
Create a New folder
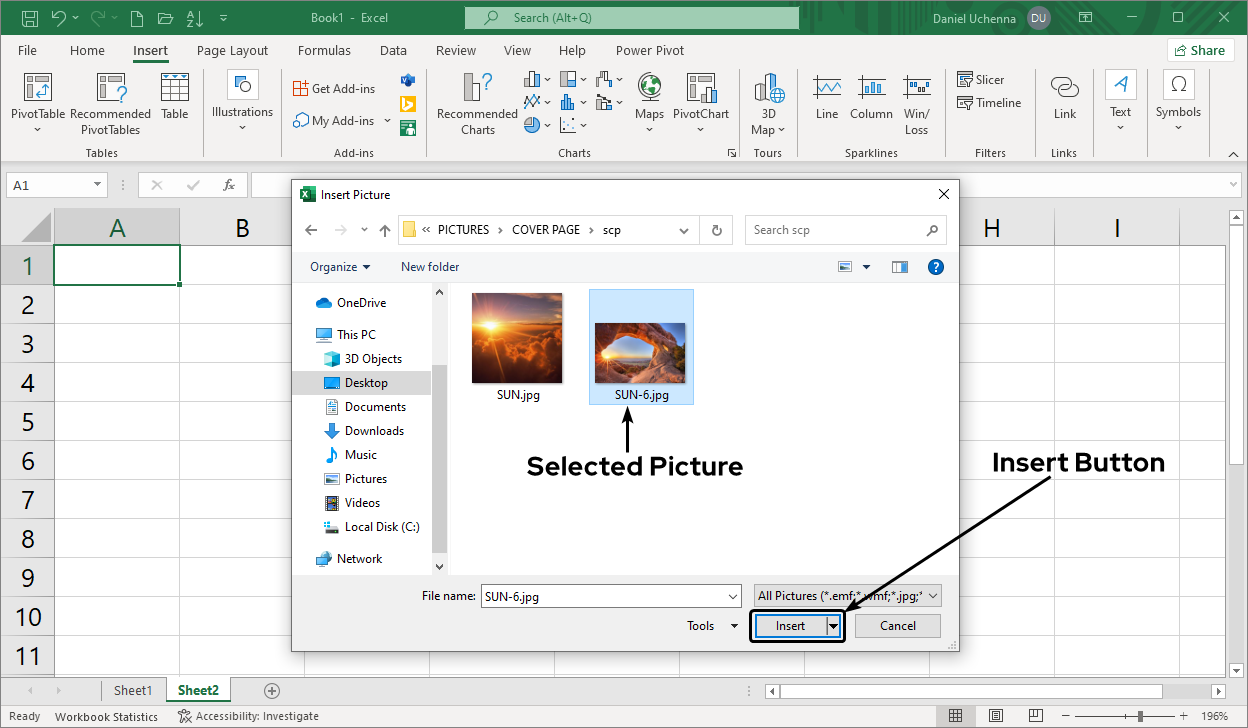click(x=429, y=267)
